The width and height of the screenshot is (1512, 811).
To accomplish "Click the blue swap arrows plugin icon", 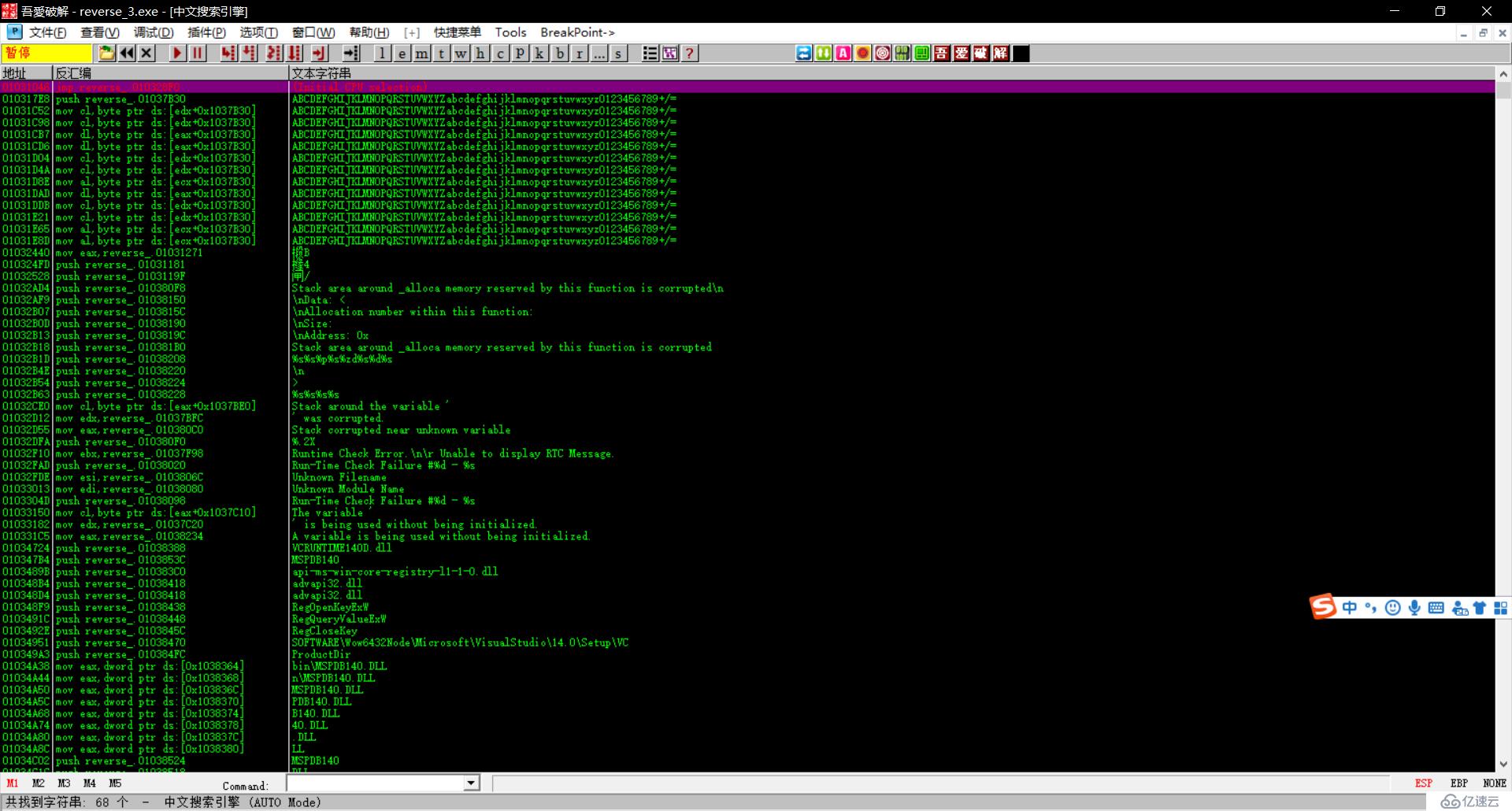I will click(804, 53).
